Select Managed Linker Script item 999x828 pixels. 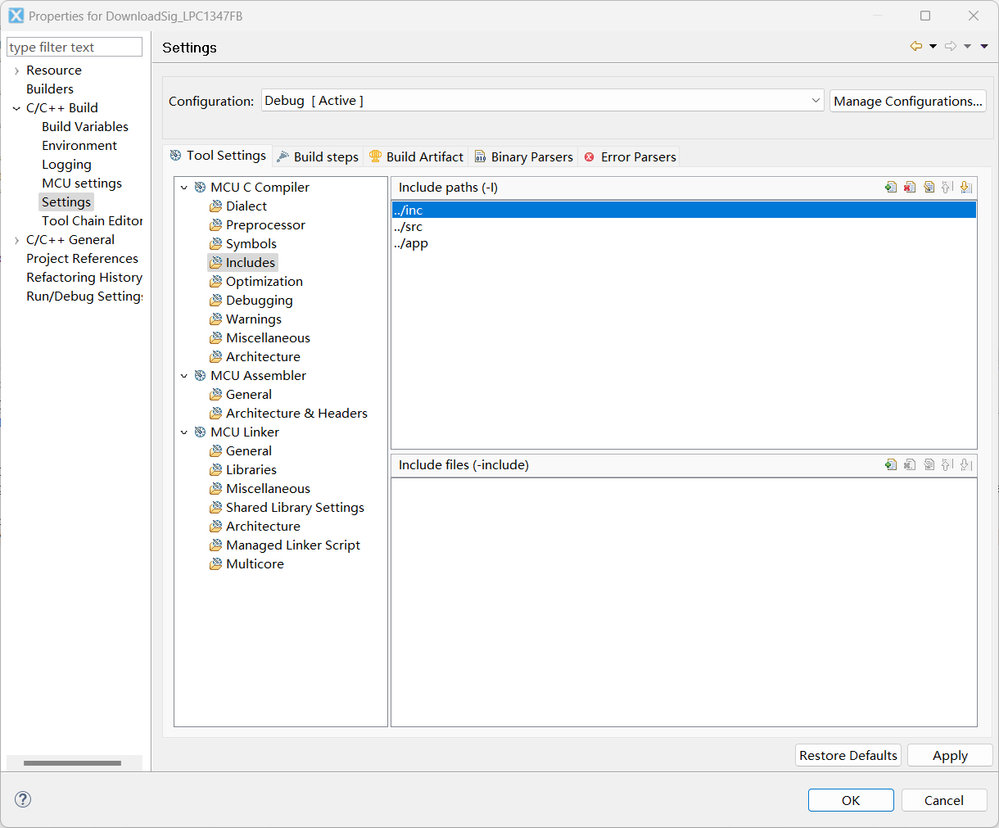coord(293,545)
